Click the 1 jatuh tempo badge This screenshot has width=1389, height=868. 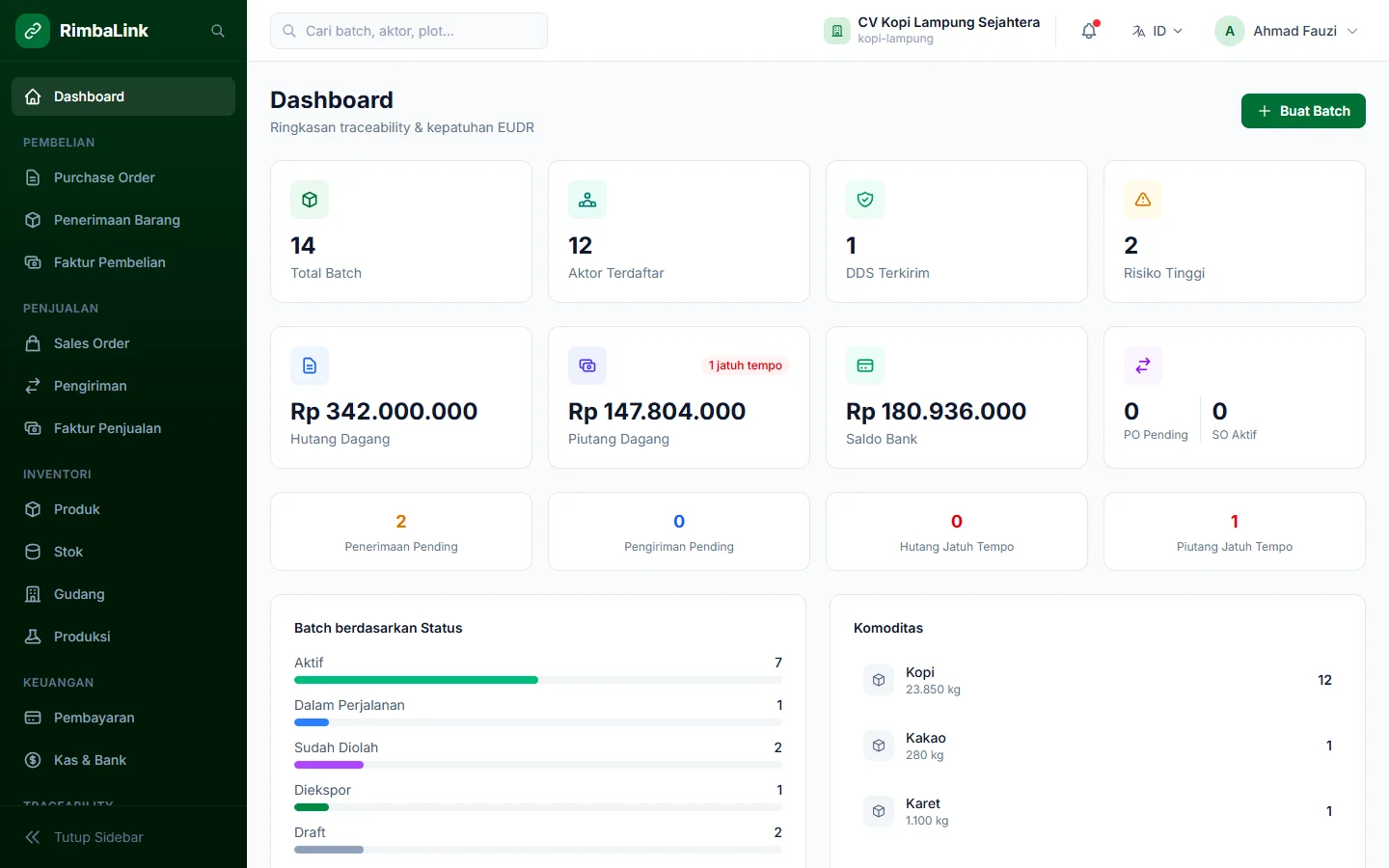pos(746,366)
